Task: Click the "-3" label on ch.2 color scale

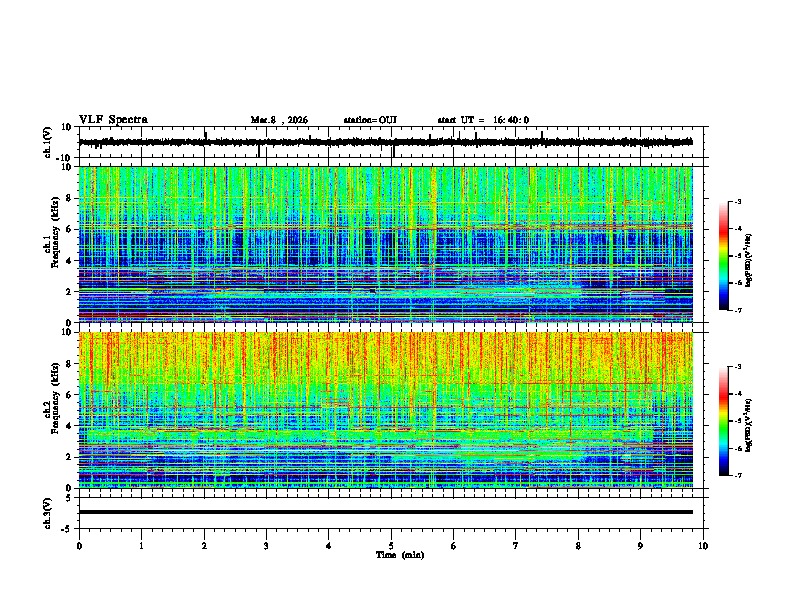Action: (x=737, y=367)
